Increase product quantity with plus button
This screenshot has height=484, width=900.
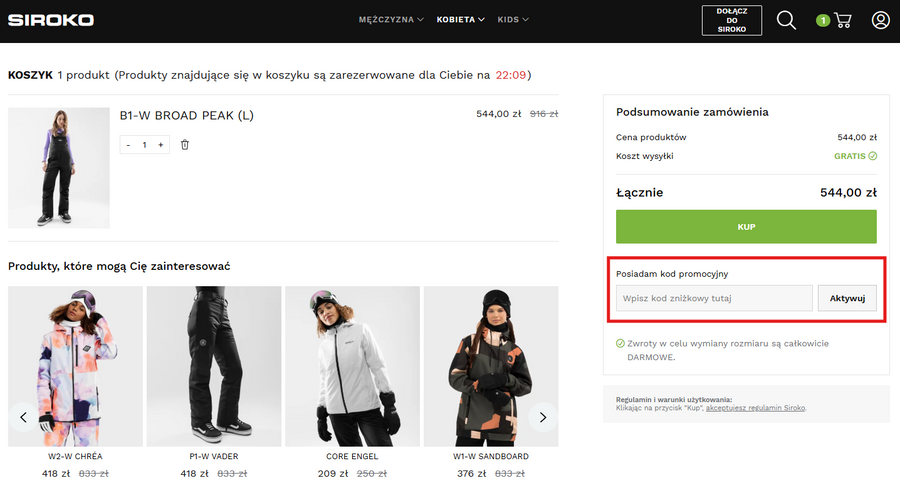(161, 145)
